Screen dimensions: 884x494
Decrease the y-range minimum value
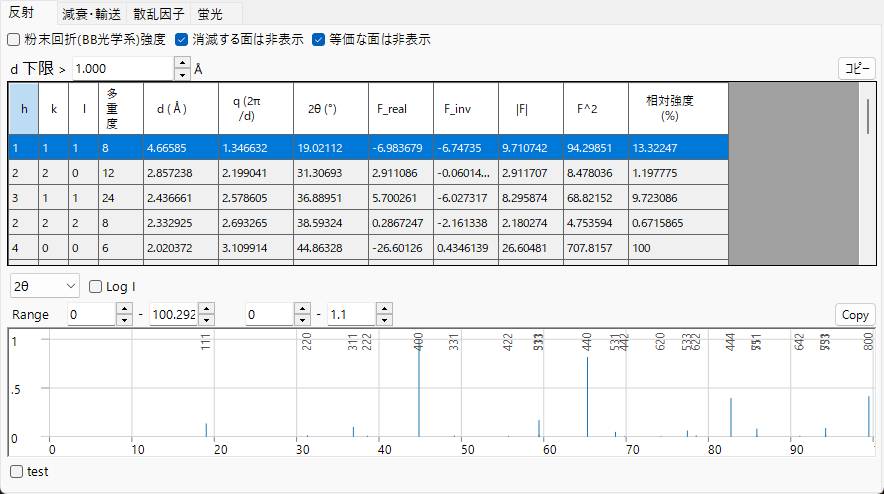click(303, 320)
